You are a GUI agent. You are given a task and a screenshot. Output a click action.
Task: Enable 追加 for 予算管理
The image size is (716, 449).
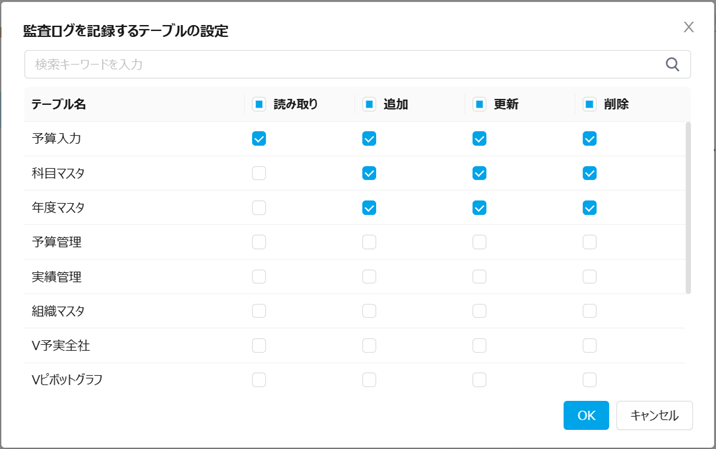click(x=369, y=242)
